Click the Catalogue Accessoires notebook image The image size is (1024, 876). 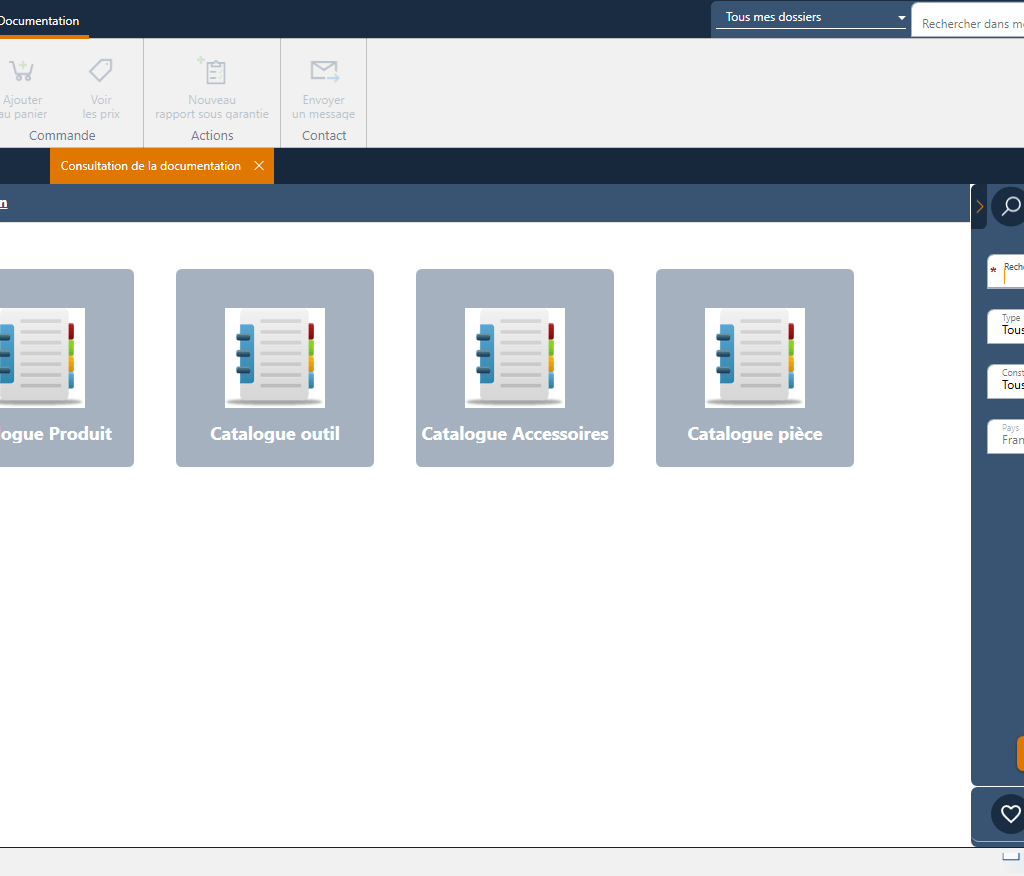point(515,357)
